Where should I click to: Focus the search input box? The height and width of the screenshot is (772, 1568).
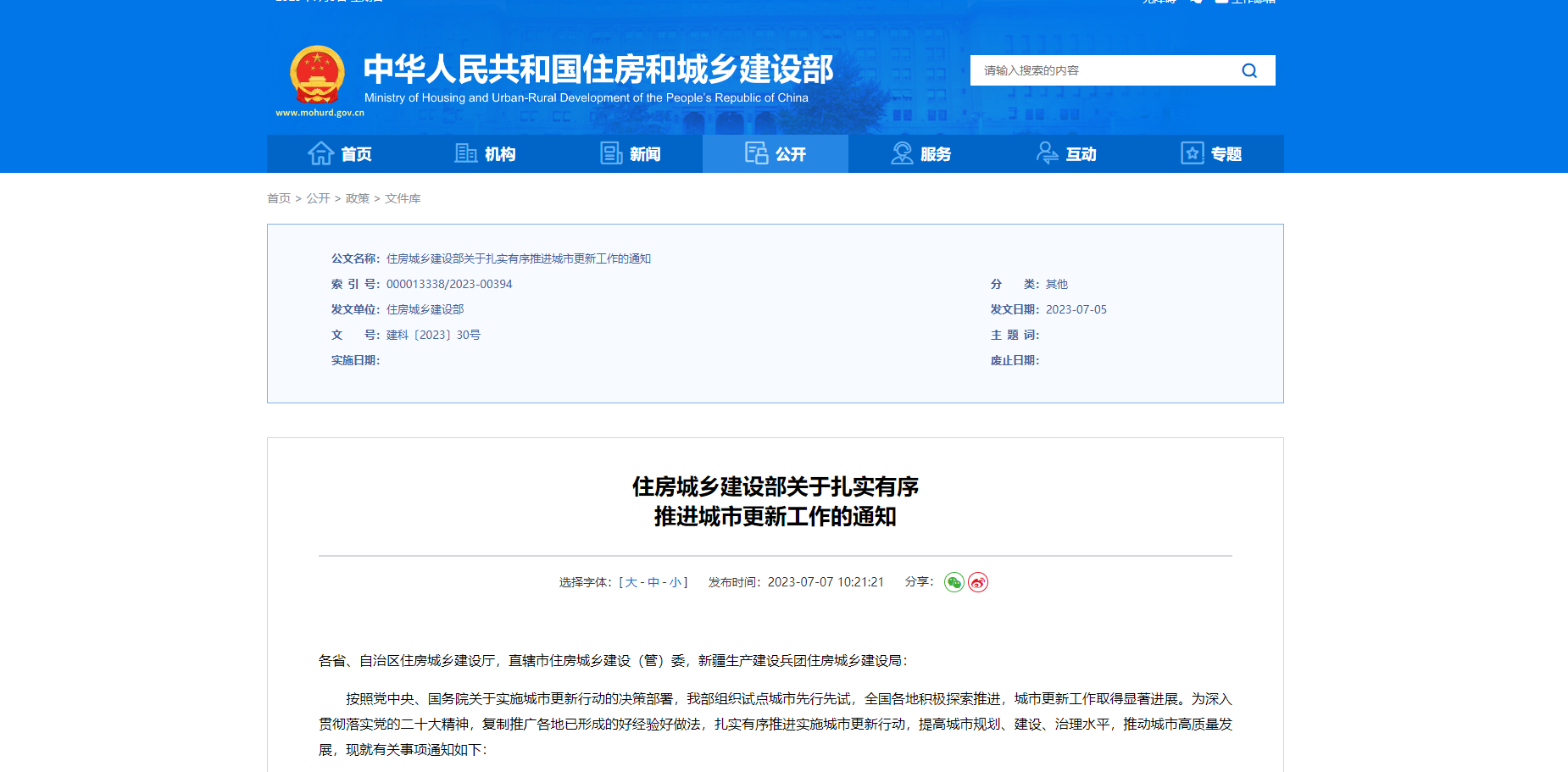1102,70
